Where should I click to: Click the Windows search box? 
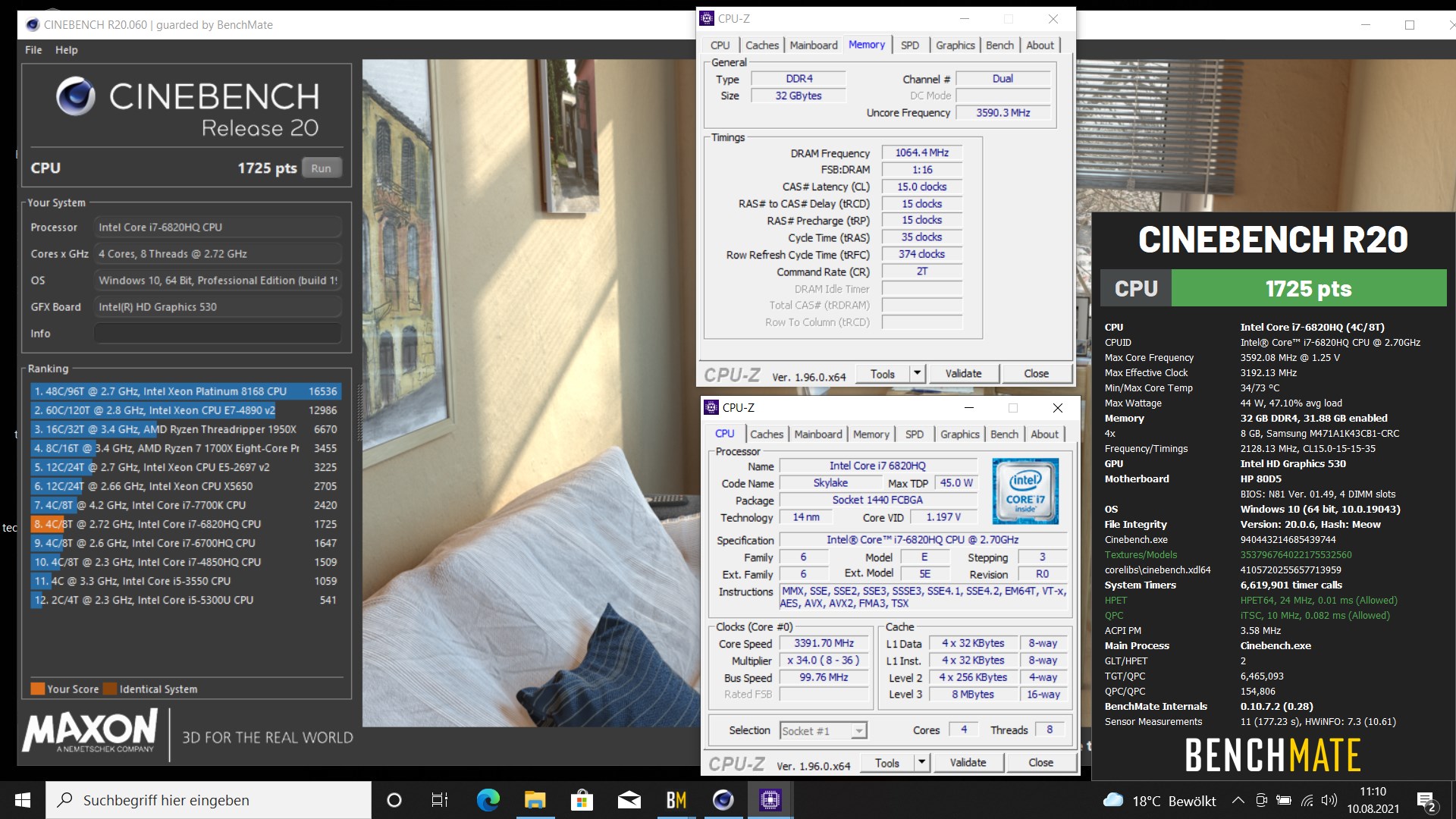click(x=209, y=800)
